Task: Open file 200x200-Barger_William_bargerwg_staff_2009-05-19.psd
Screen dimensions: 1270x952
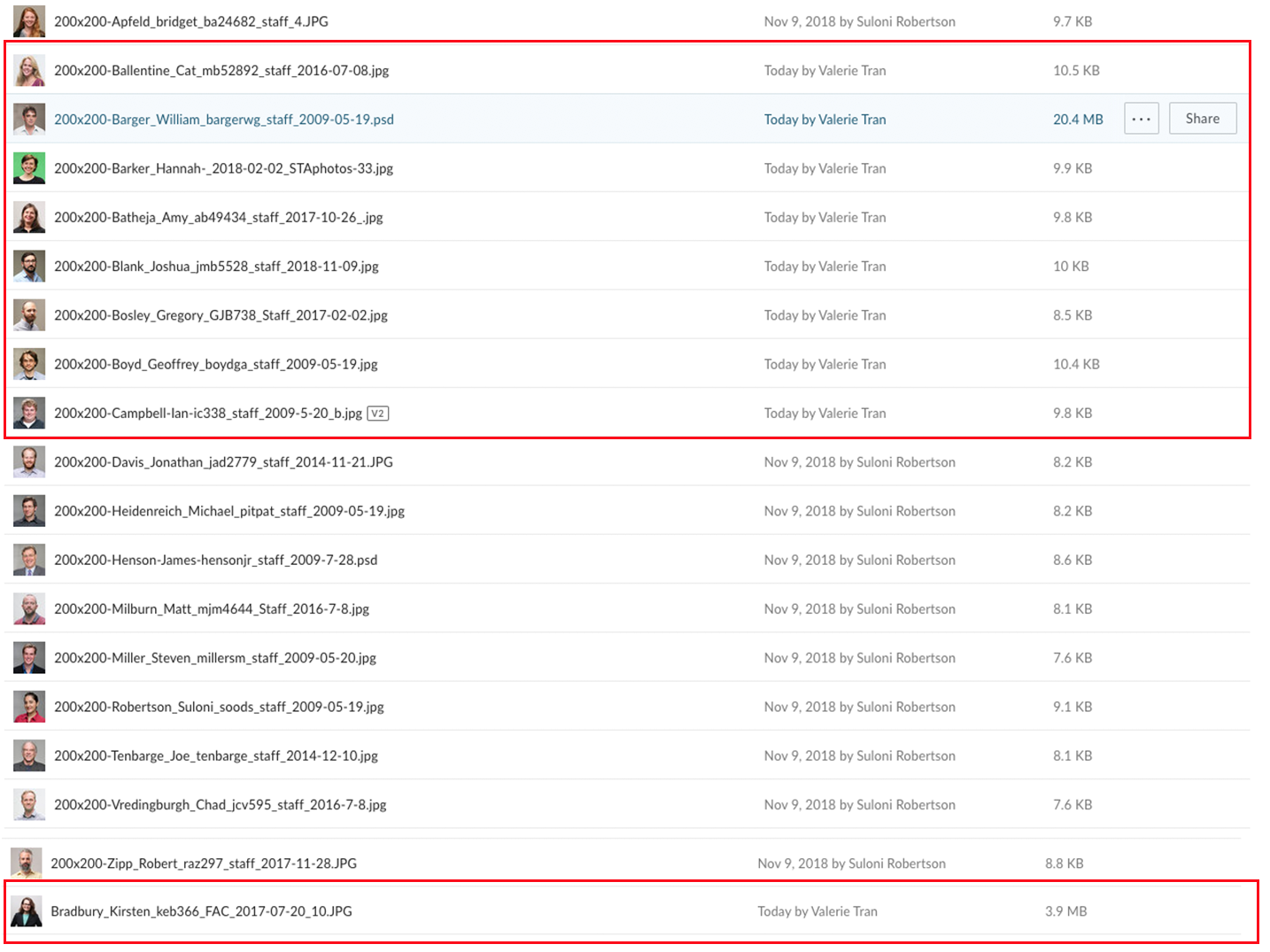Action: click(224, 120)
